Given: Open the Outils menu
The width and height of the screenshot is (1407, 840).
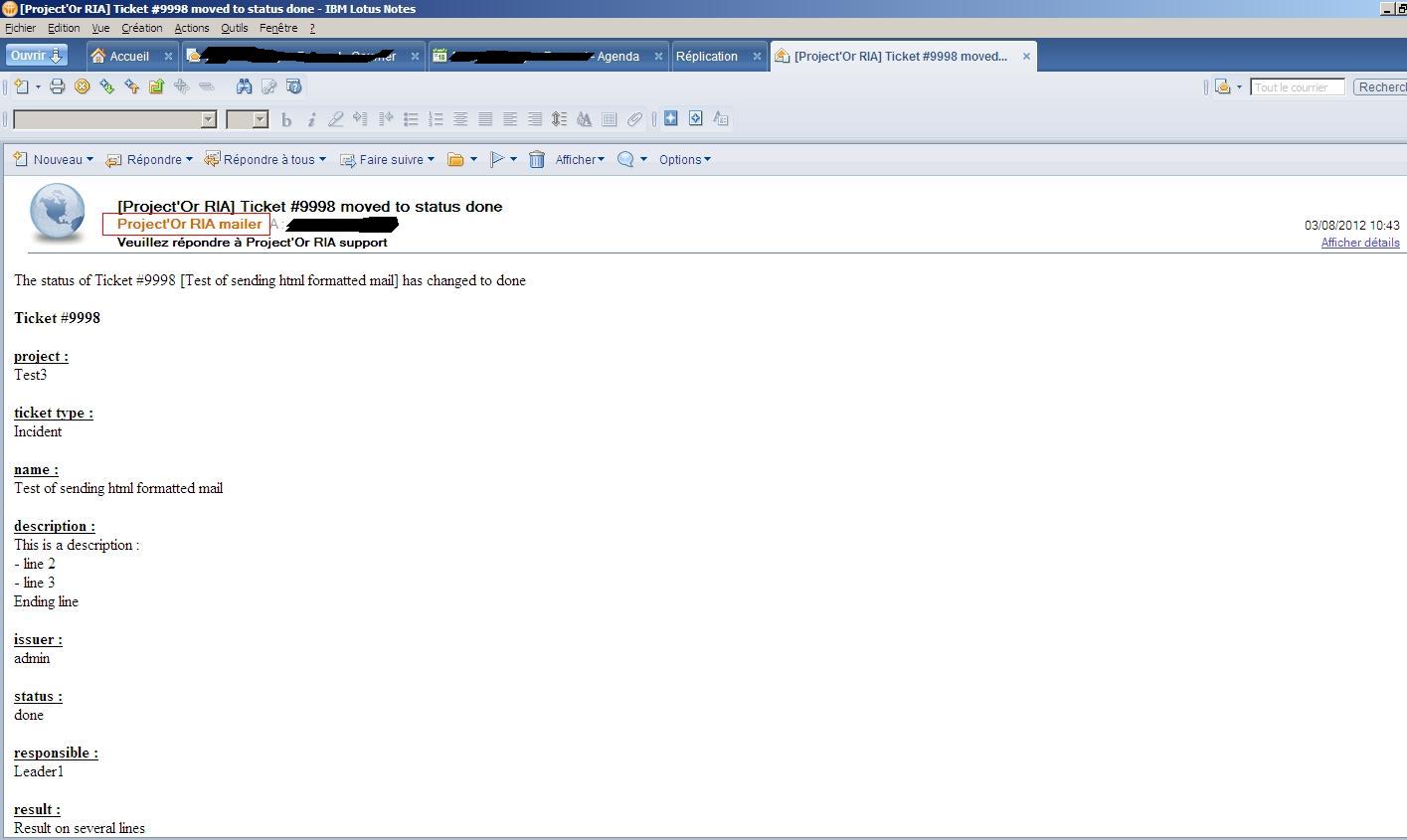Looking at the screenshot, I should click(x=235, y=28).
